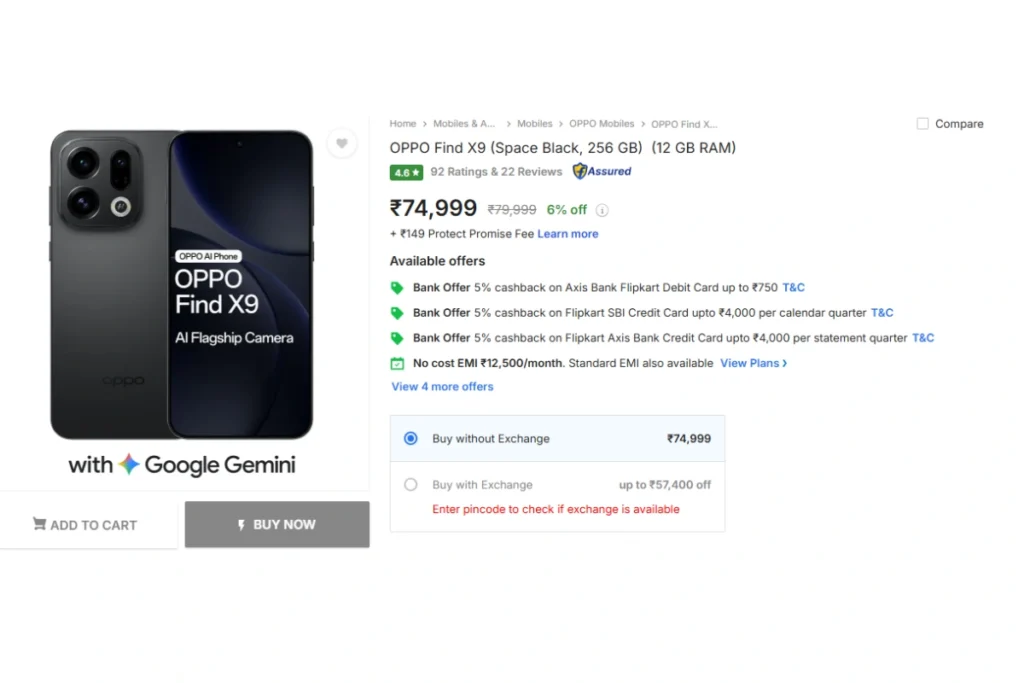
Task: Open OPPO Mobiles breadcrumb link
Action: coord(601,124)
